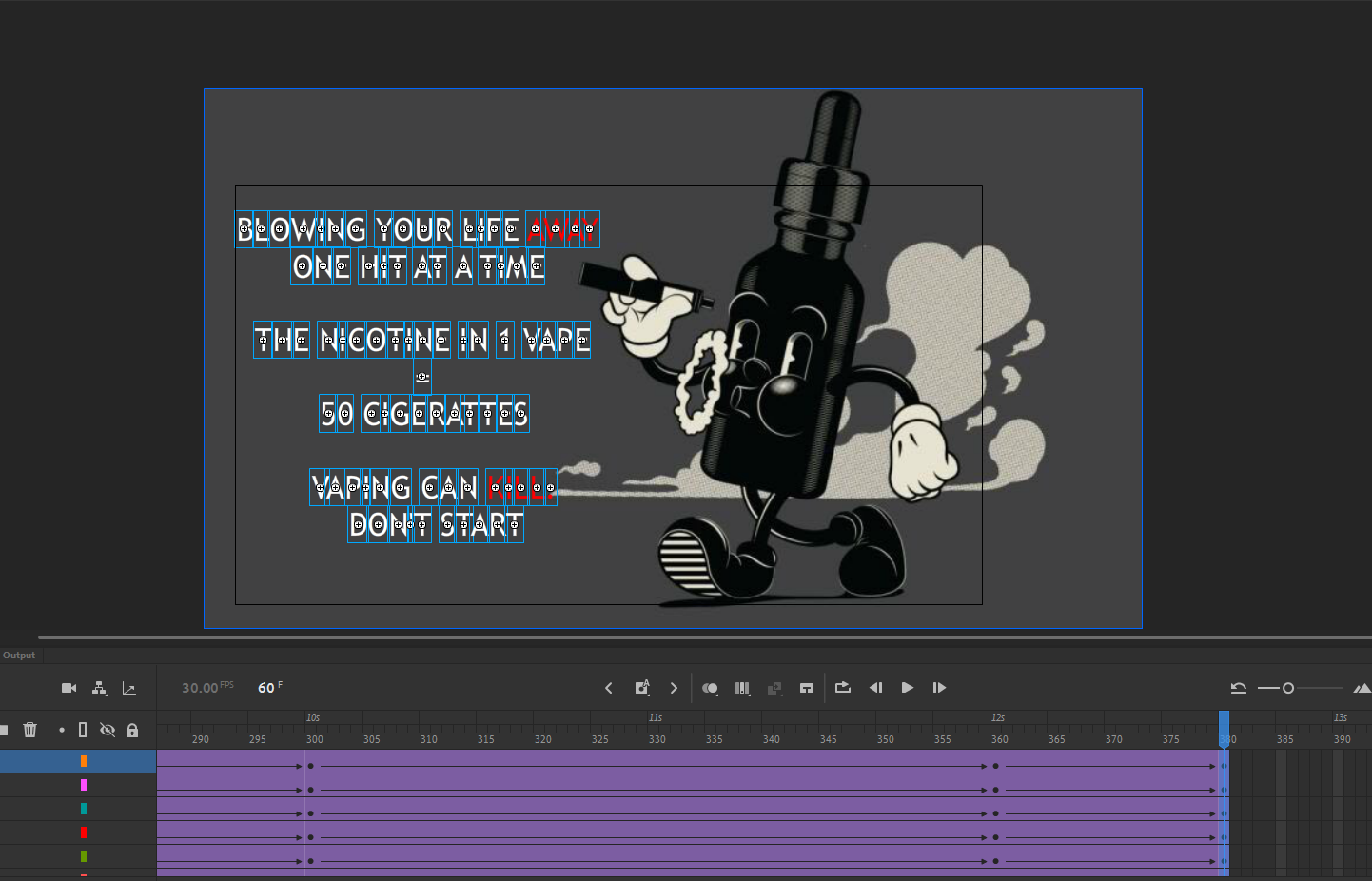Viewport: 1372px width, 881px height.
Task: Click the timeline zoom slider handle
Action: coord(1288,688)
